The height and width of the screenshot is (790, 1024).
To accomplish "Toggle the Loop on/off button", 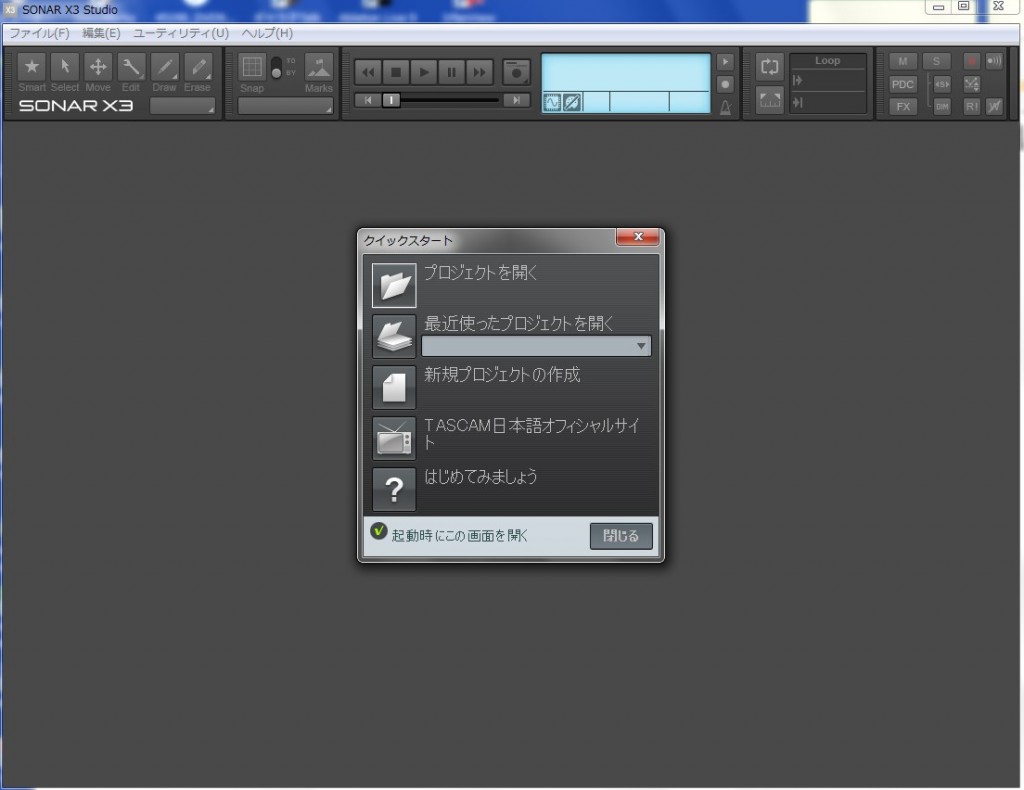I will point(769,67).
